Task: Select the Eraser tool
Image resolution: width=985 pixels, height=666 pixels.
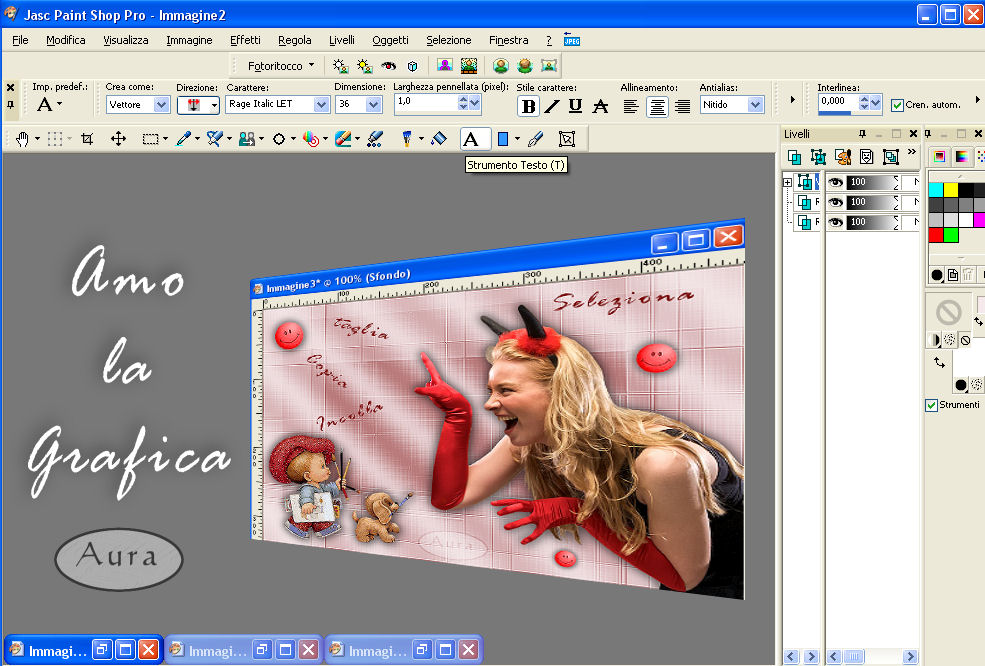Action: pos(343,139)
